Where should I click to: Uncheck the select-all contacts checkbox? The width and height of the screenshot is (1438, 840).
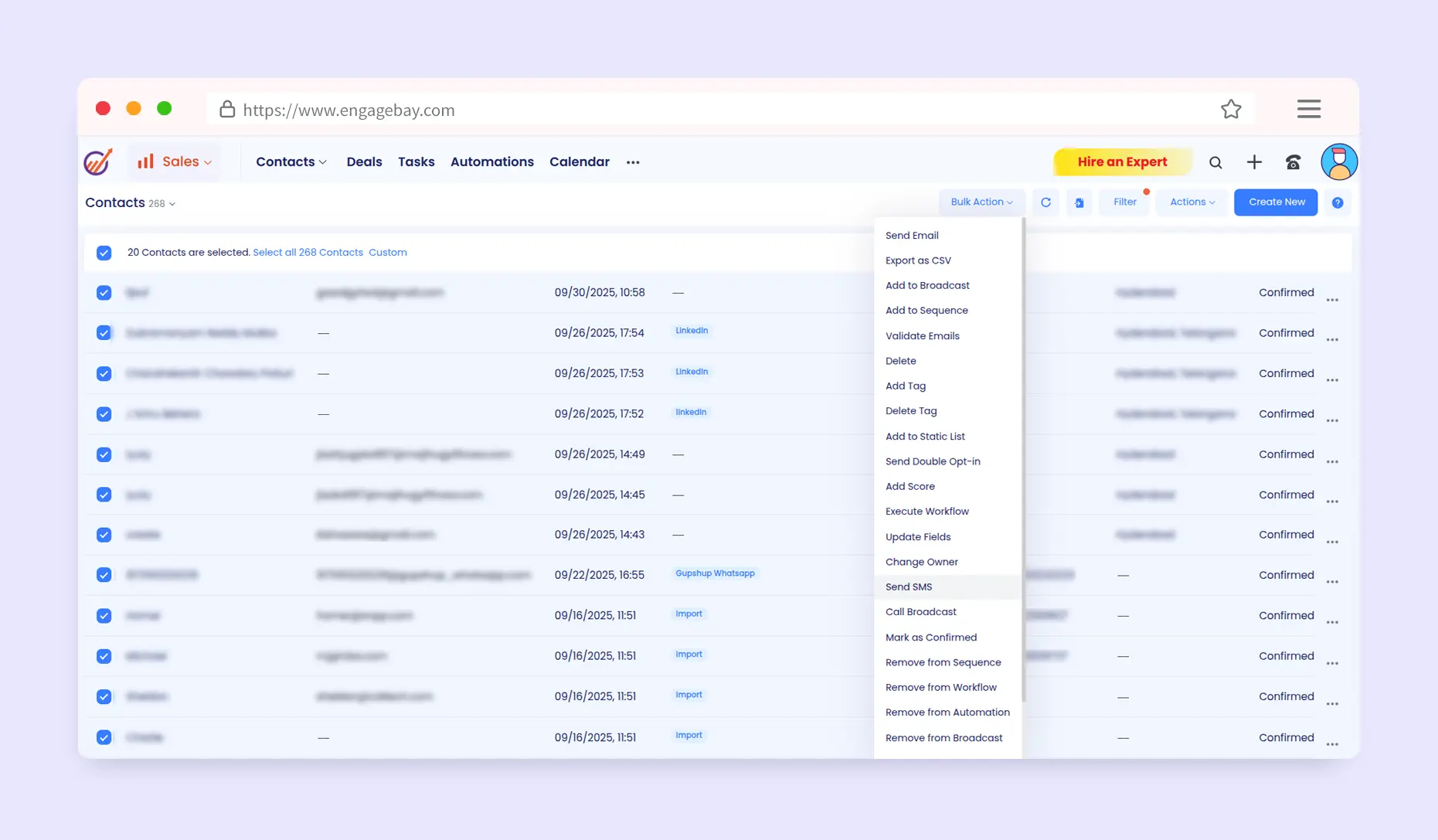click(x=104, y=253)
